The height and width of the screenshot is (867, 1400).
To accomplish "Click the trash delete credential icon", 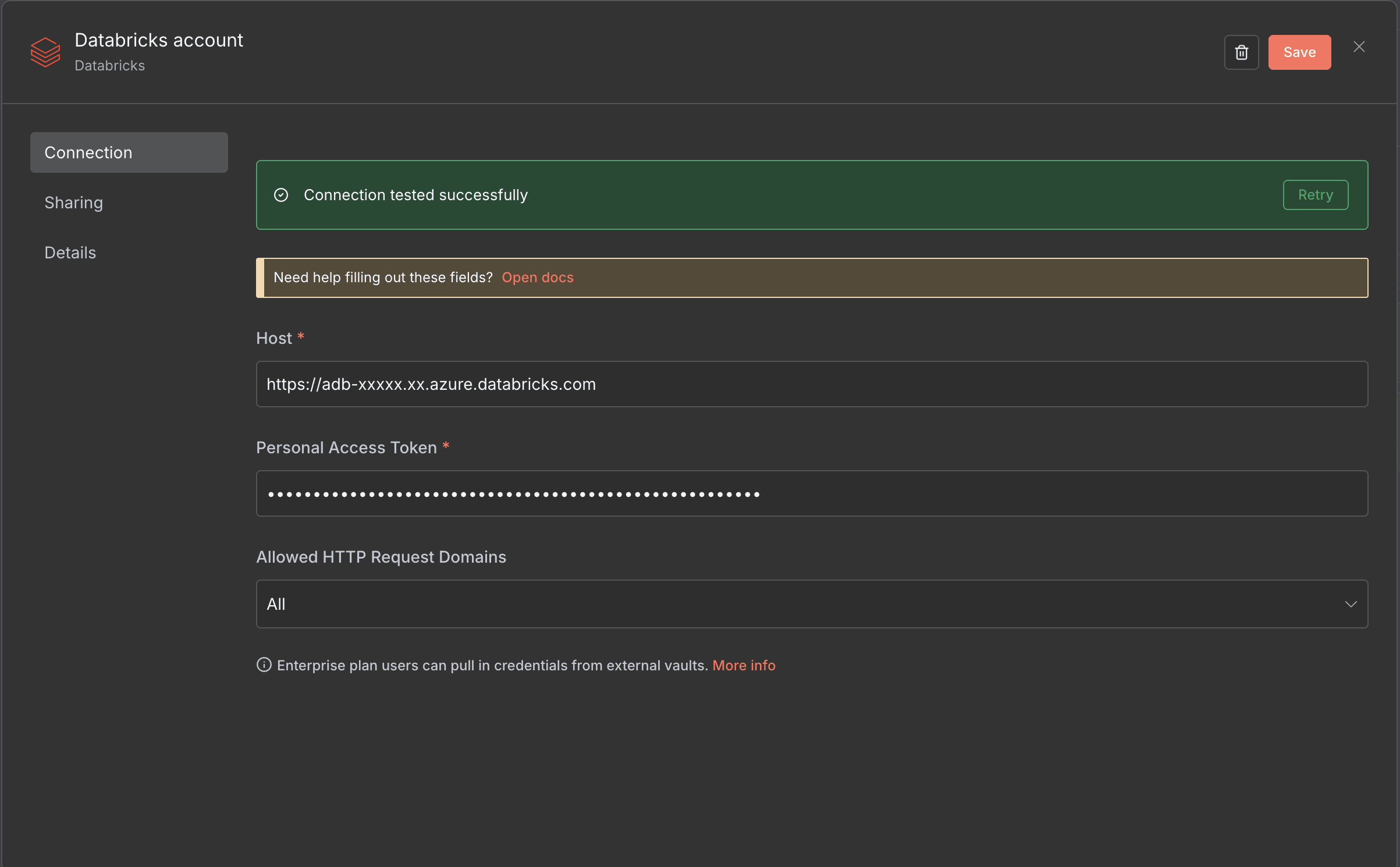I will 1241,52.
